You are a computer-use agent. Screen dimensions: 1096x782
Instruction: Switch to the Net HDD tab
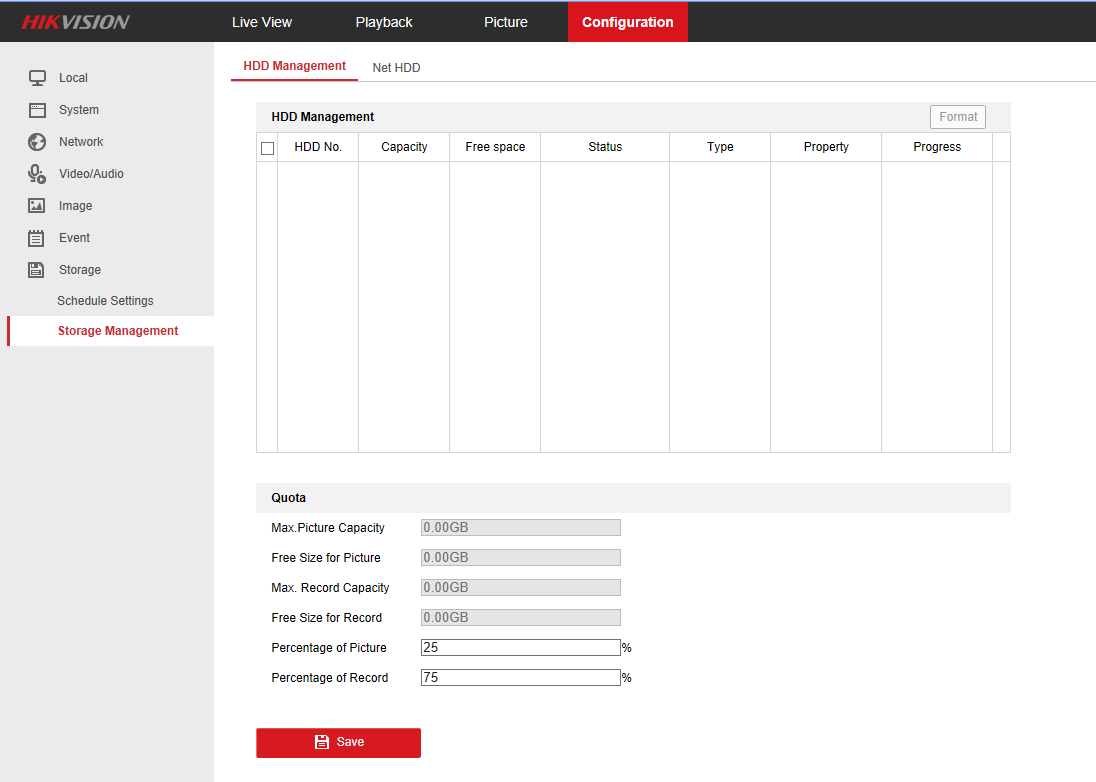coord(396,68)
